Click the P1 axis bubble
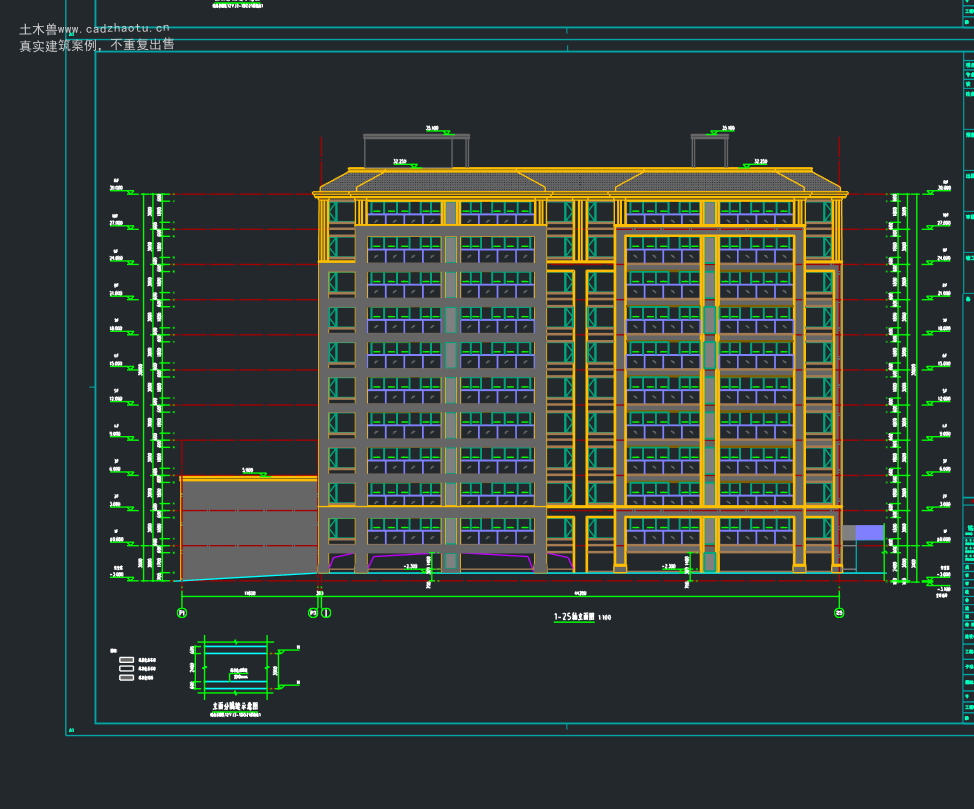 [182, 613]
